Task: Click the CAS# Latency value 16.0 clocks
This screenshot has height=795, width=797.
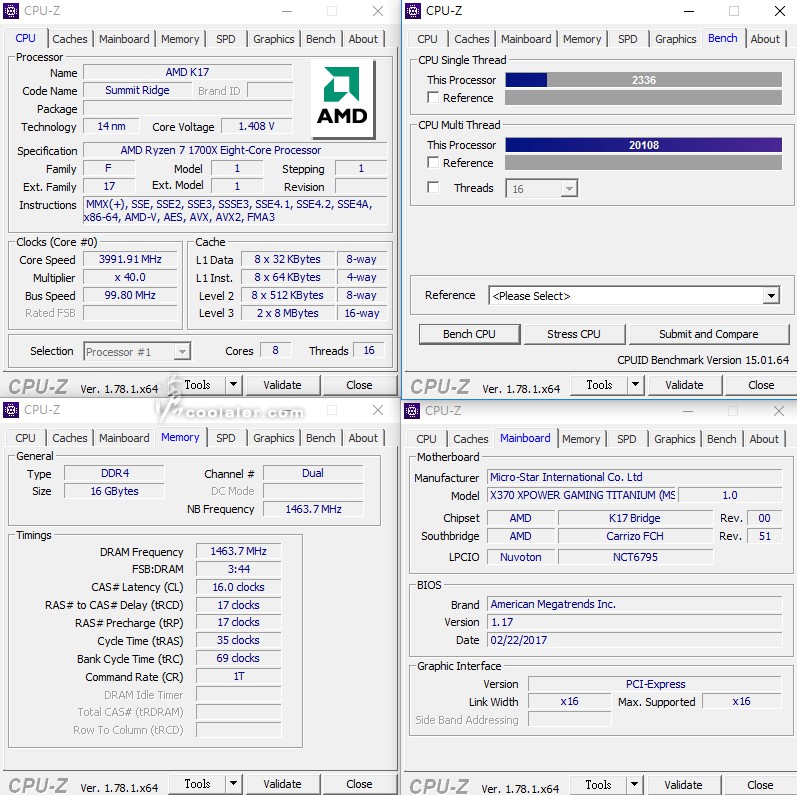Action: 238,587
